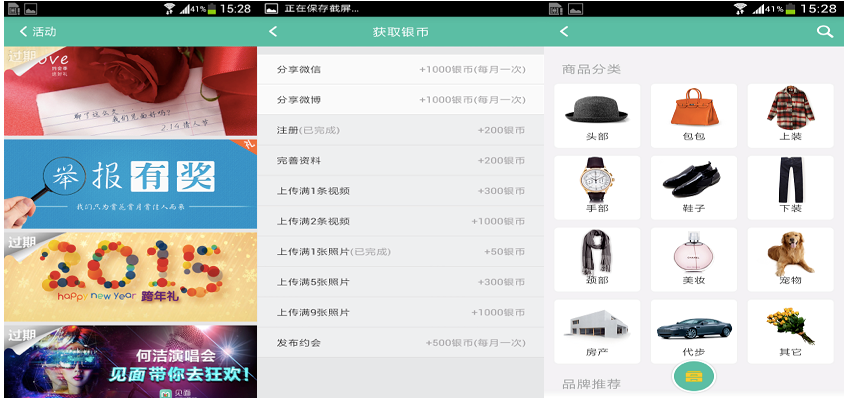Open the 宠物 dog category
The height and width of the screenshot is (398, 844).
pos(791,260)
